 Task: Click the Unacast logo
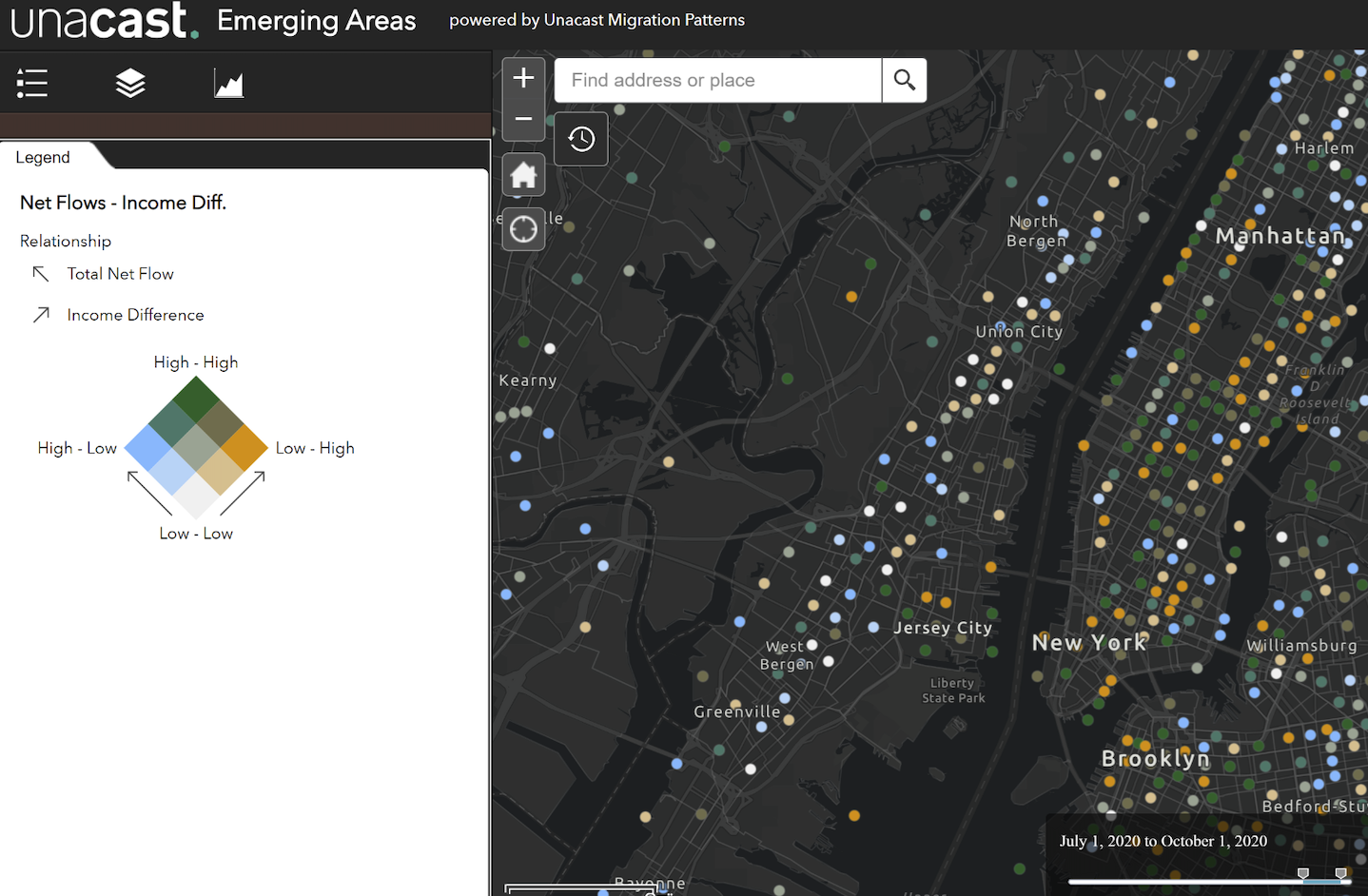point(105,21)
